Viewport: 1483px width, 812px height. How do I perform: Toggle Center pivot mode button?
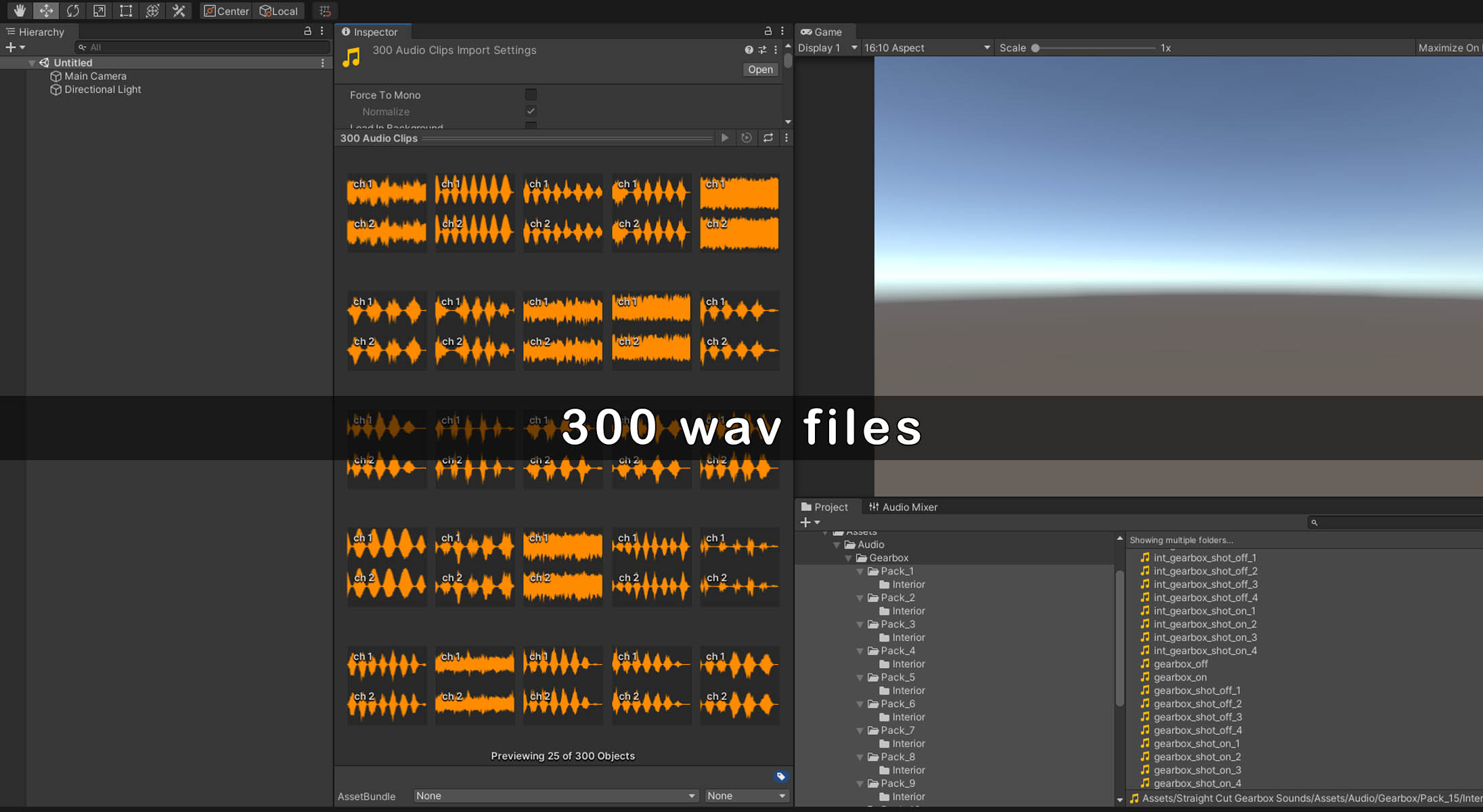[x=227, y=11]
